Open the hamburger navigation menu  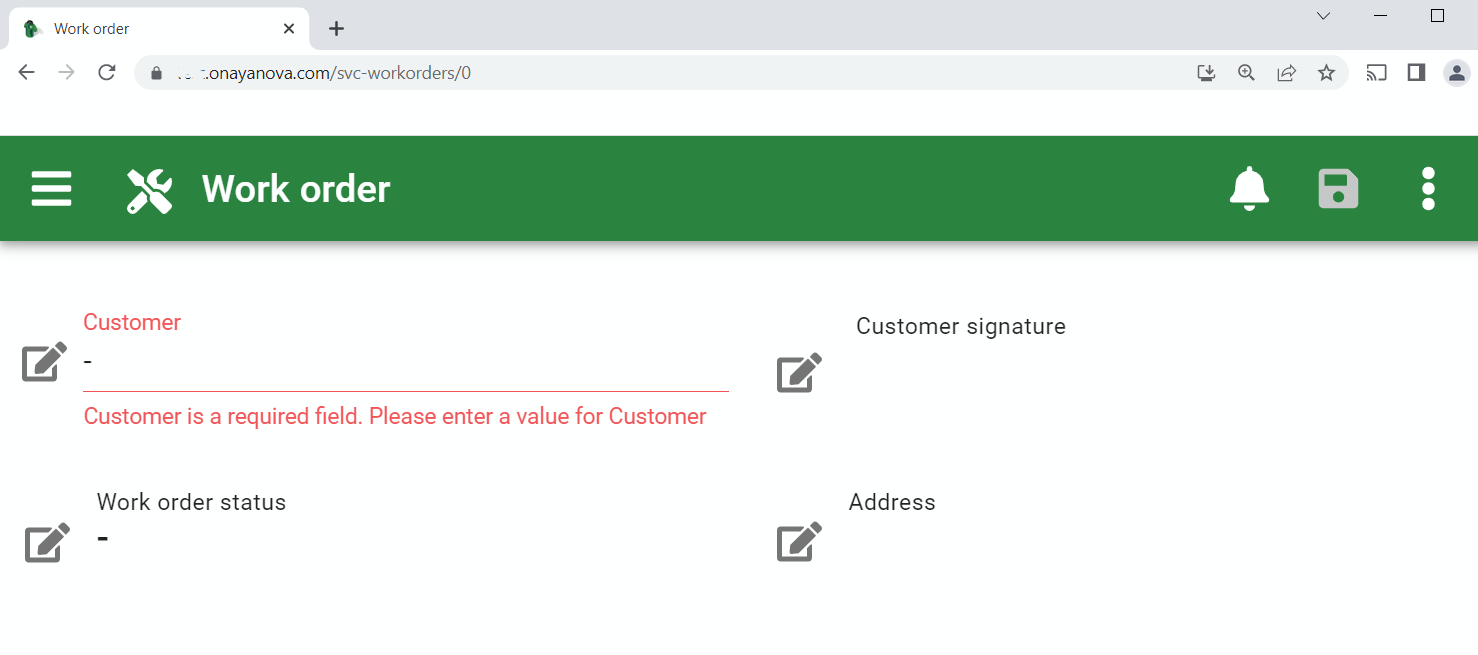point(51,188)
